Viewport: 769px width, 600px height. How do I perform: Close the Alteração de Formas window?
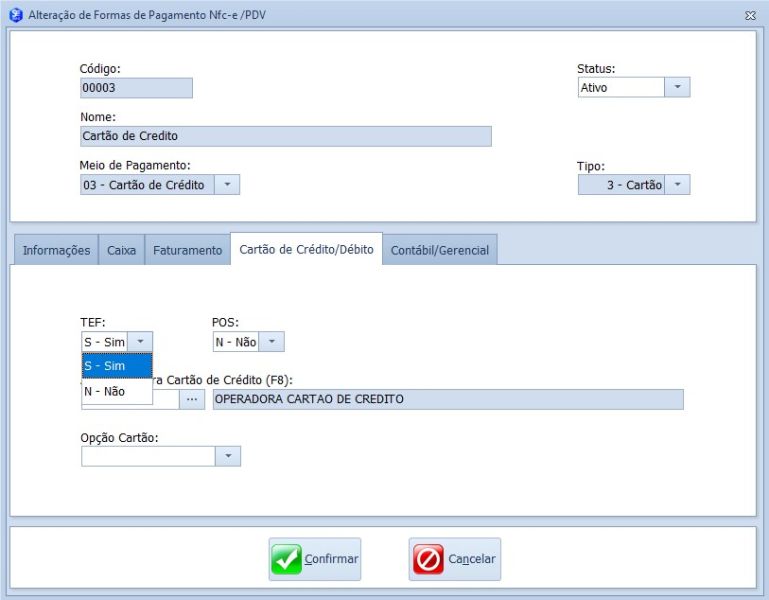[750, 15]
